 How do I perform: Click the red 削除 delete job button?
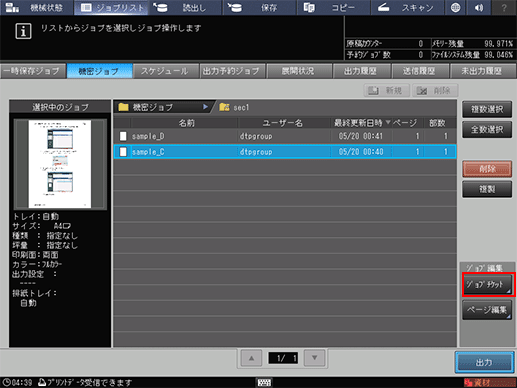coord(487,169)
